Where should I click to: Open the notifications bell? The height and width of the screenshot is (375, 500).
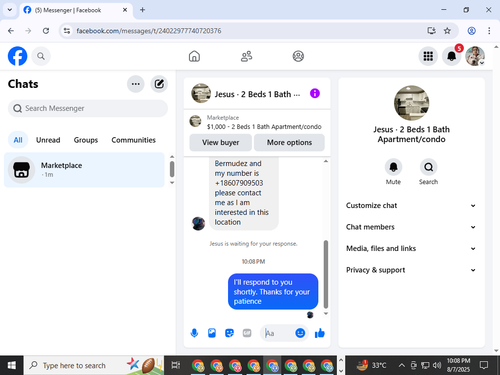(x=451, y=56)
